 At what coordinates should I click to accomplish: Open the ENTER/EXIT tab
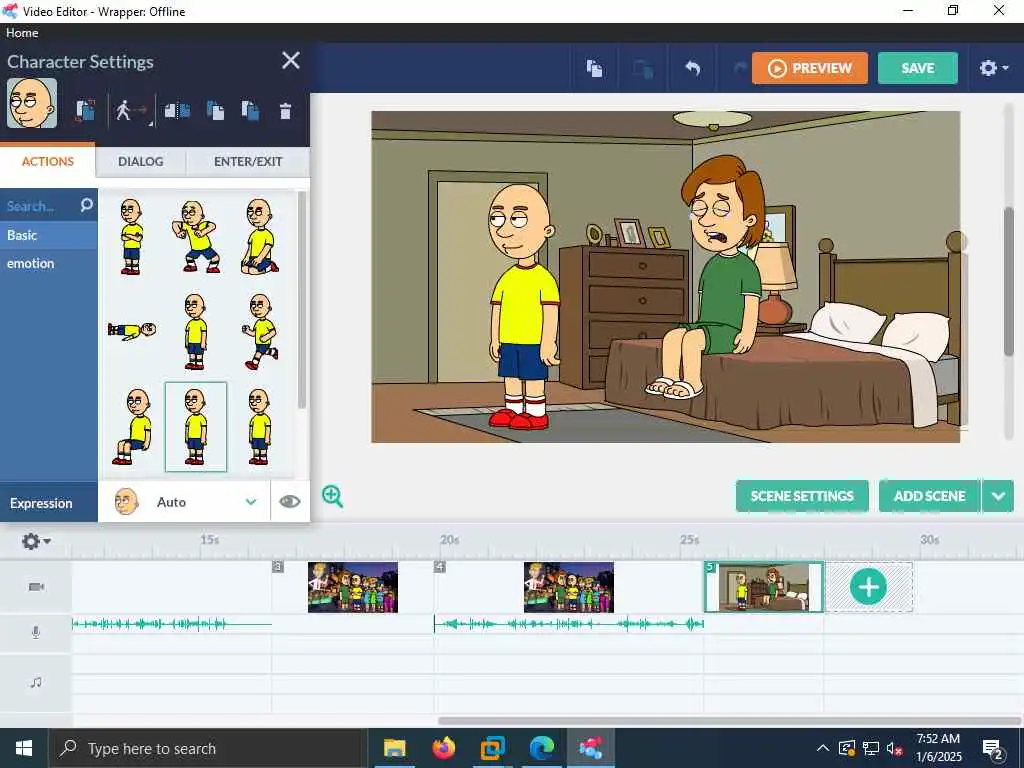coord(248,161)
